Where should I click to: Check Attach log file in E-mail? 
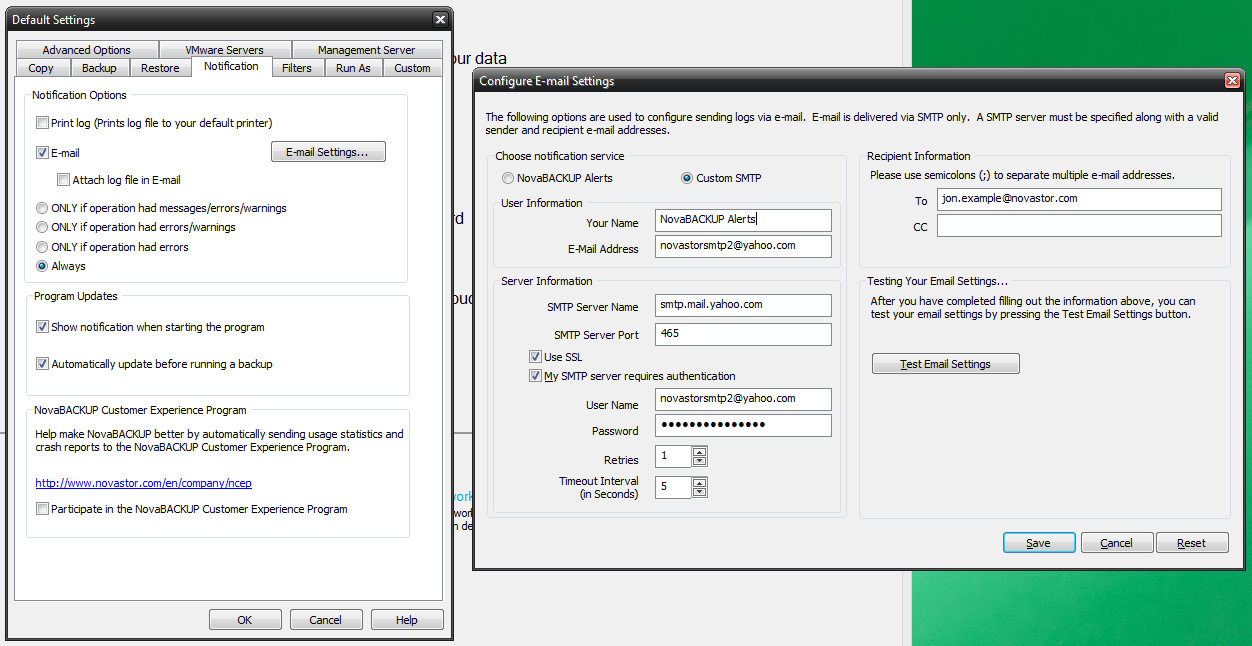64,180
